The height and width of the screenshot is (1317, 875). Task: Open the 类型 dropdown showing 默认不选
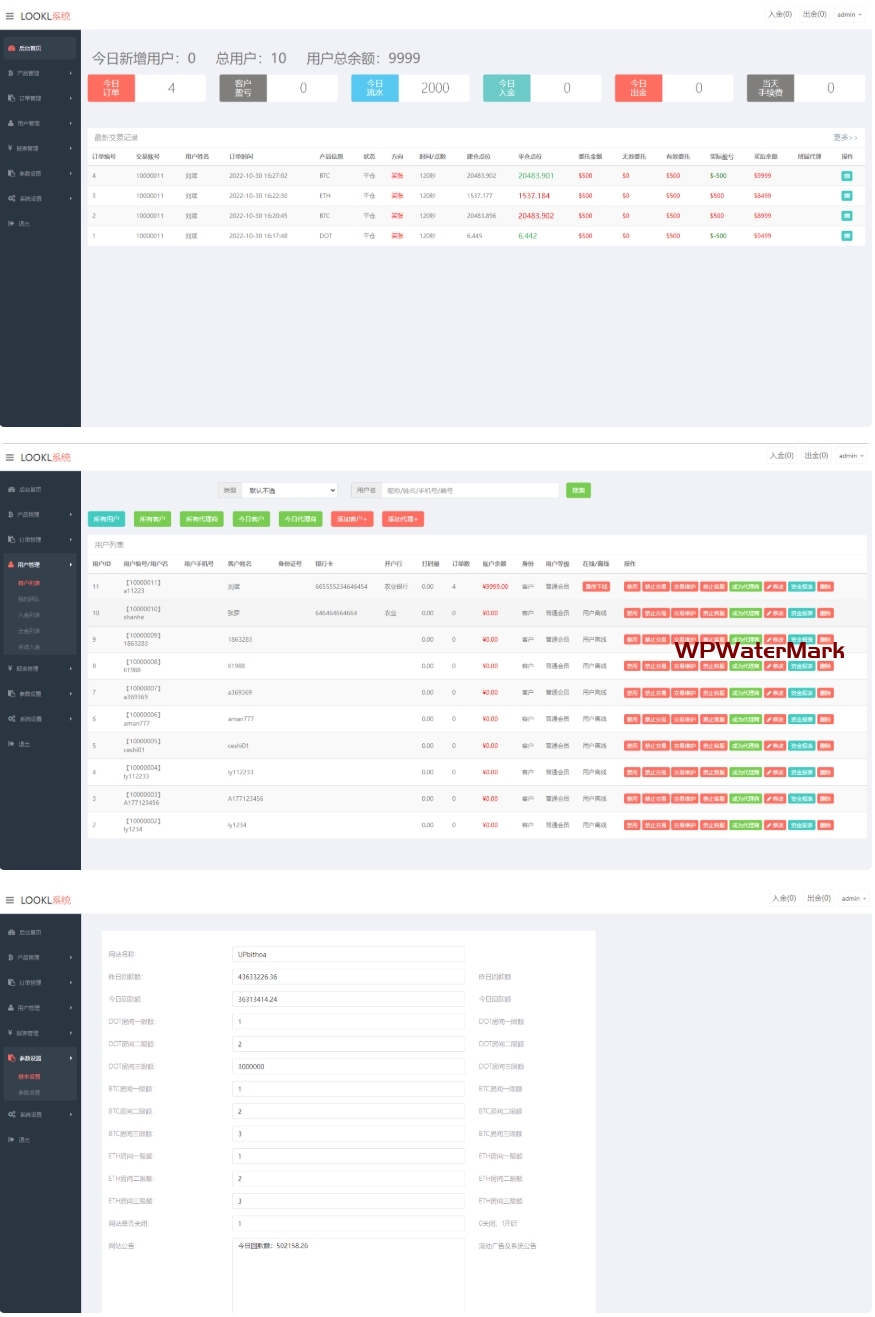[290, 491]
